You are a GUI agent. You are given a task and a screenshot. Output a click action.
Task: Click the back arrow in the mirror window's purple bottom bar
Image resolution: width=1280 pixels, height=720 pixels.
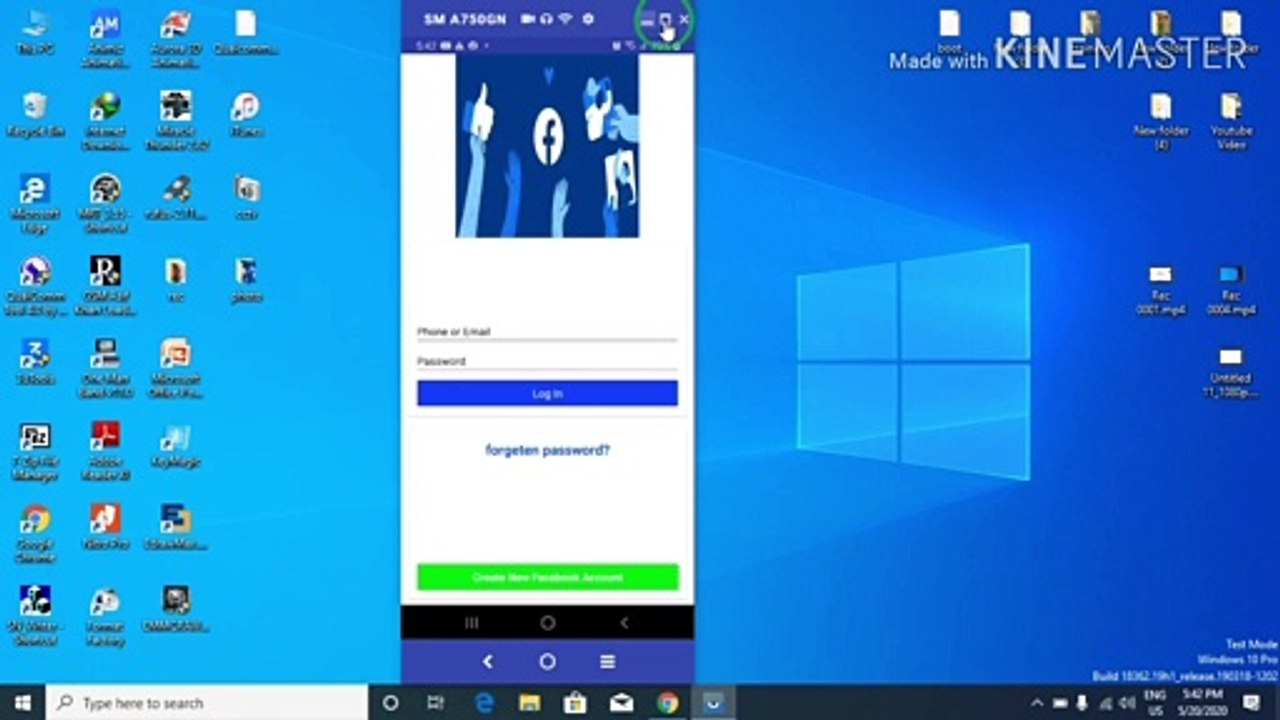pyautogui.click(x=488, y=661)
